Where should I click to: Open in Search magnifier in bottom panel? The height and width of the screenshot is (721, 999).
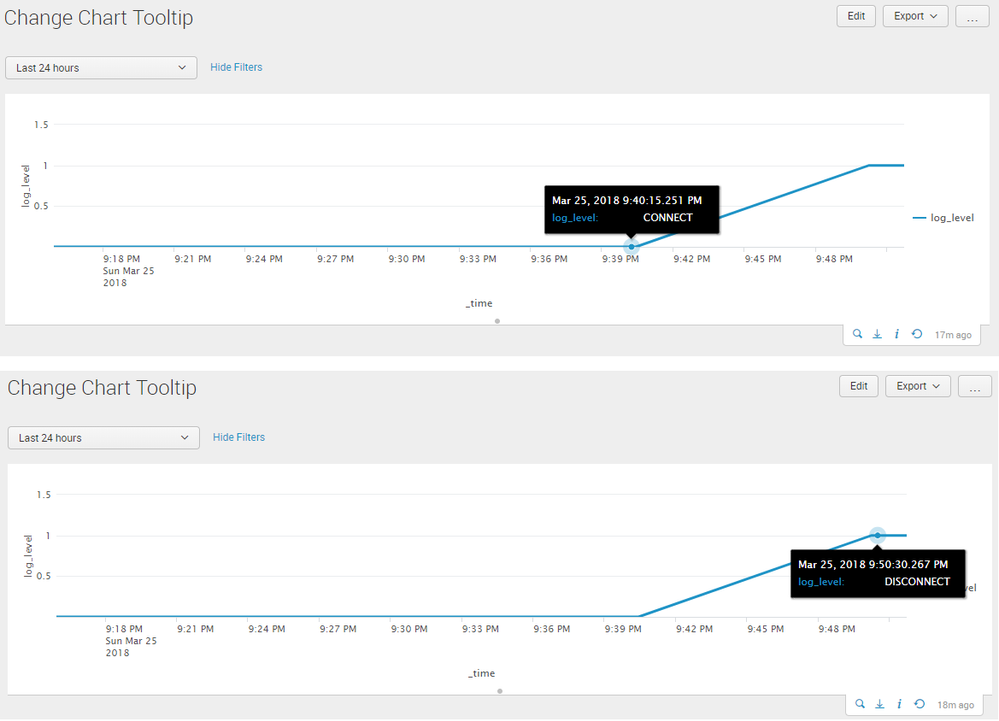[860, 704]
